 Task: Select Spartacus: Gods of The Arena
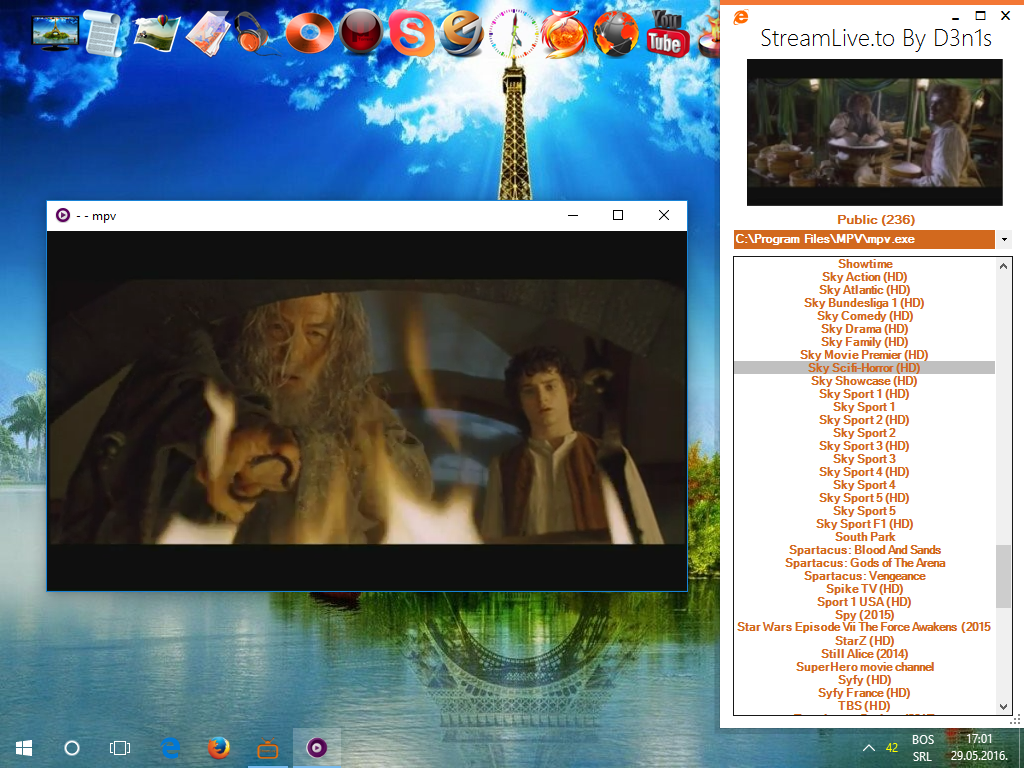click(x=865, y=563)
